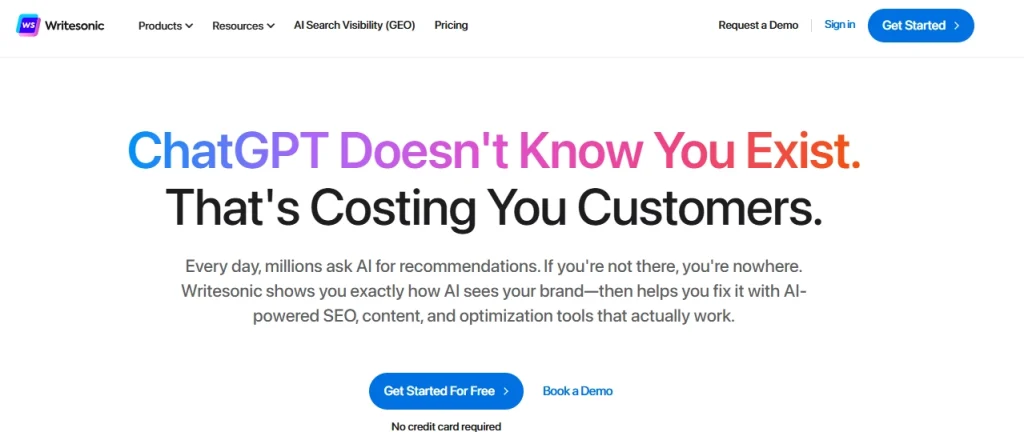The height and width of the screenshot is (432, 1024).
Task: Click Get Started For Free button
Action: (446, 391)
